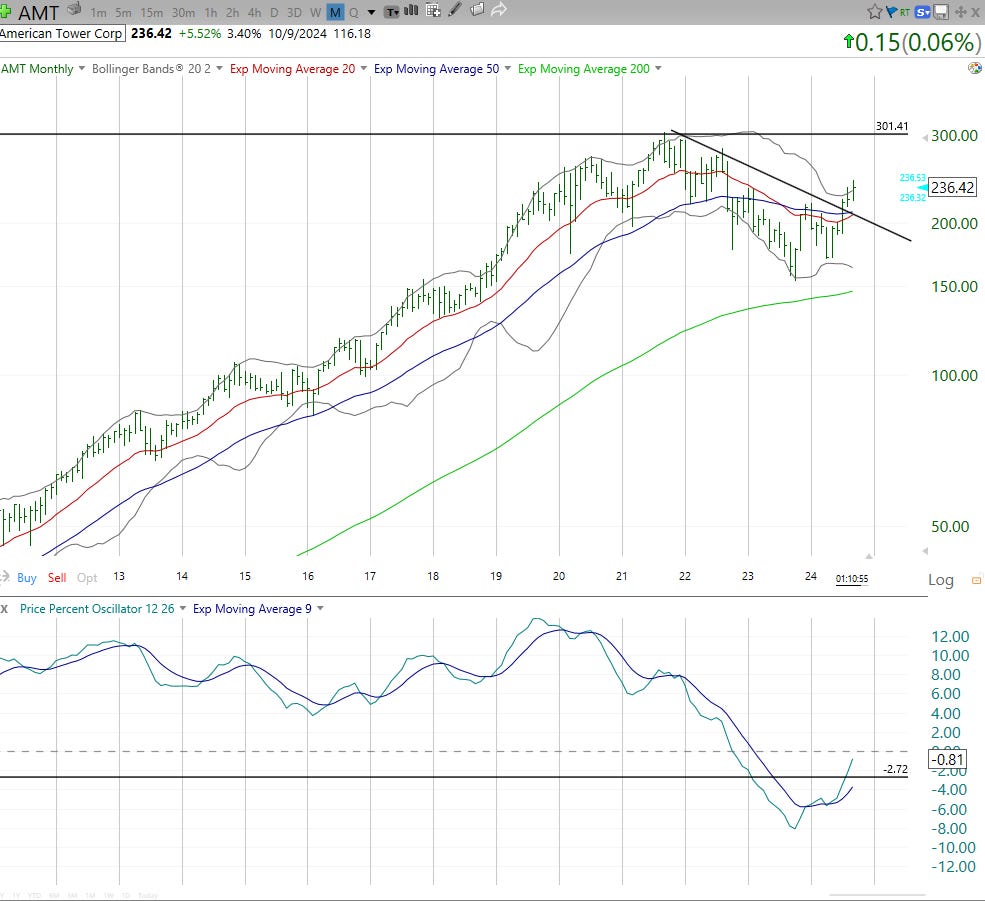The height and width of the screenshot is (901, 985).
Task: Click the Opt link
Action: point(87,577)
